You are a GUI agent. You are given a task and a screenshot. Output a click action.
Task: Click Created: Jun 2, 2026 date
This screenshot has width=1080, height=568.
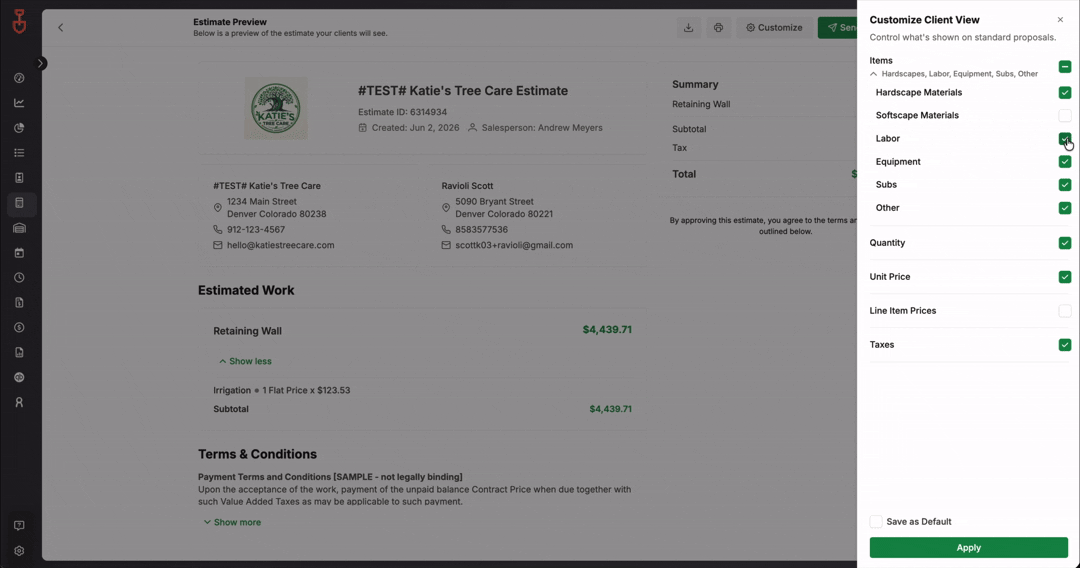click(415, 128)
